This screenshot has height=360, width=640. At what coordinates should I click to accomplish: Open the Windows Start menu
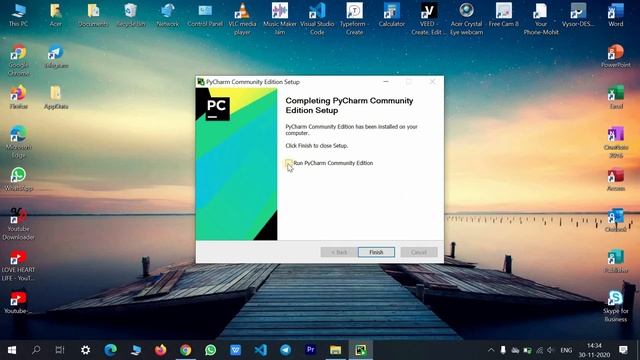pyautogui.click(x=12, y=350)
